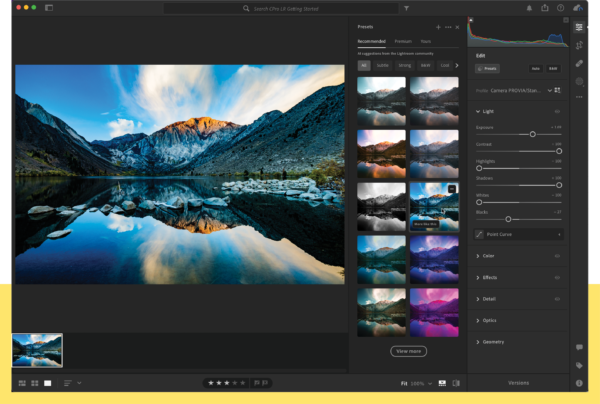Click the Presets button in Edit panel
This screenshot has width=600, height=404.
[x=487, y=68]
